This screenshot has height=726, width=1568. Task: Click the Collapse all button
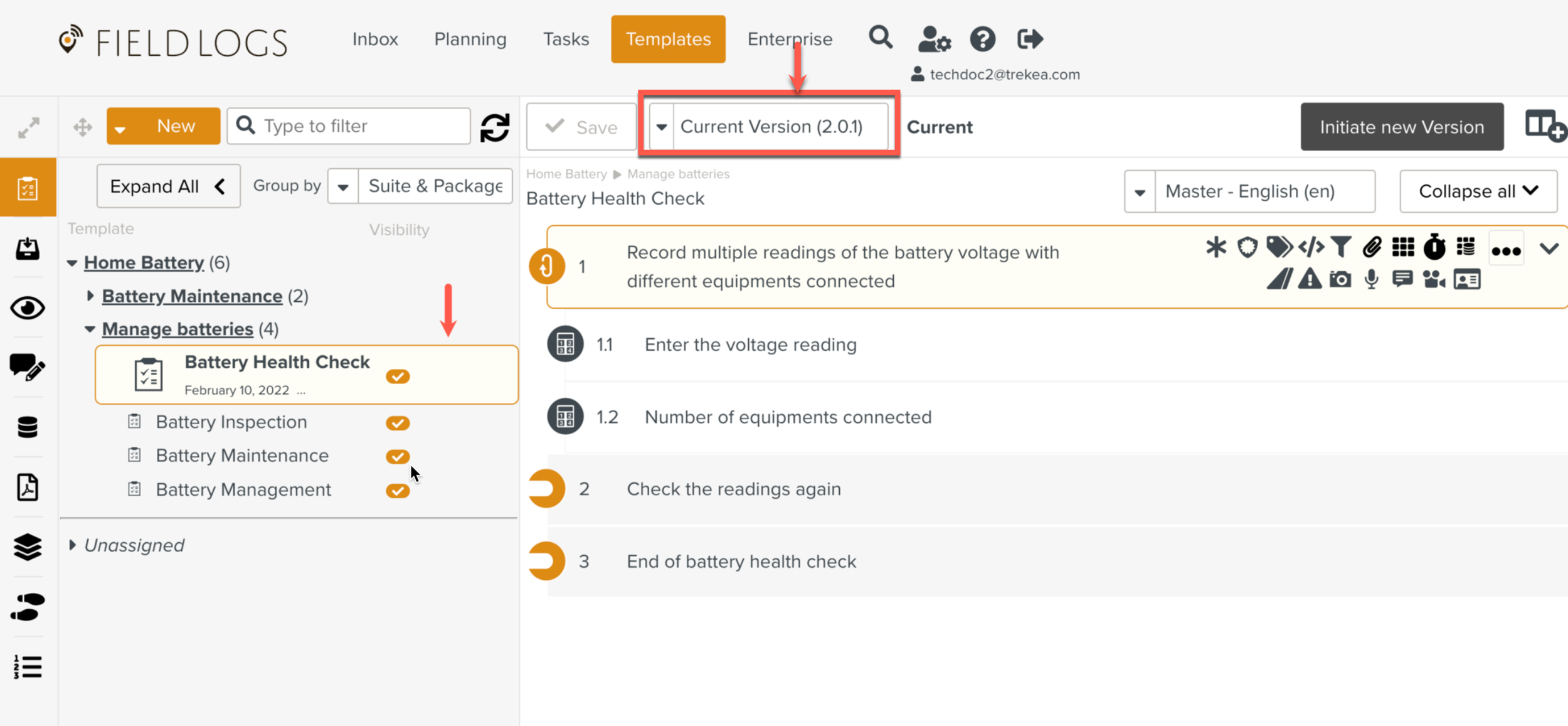coord(1478,191)
